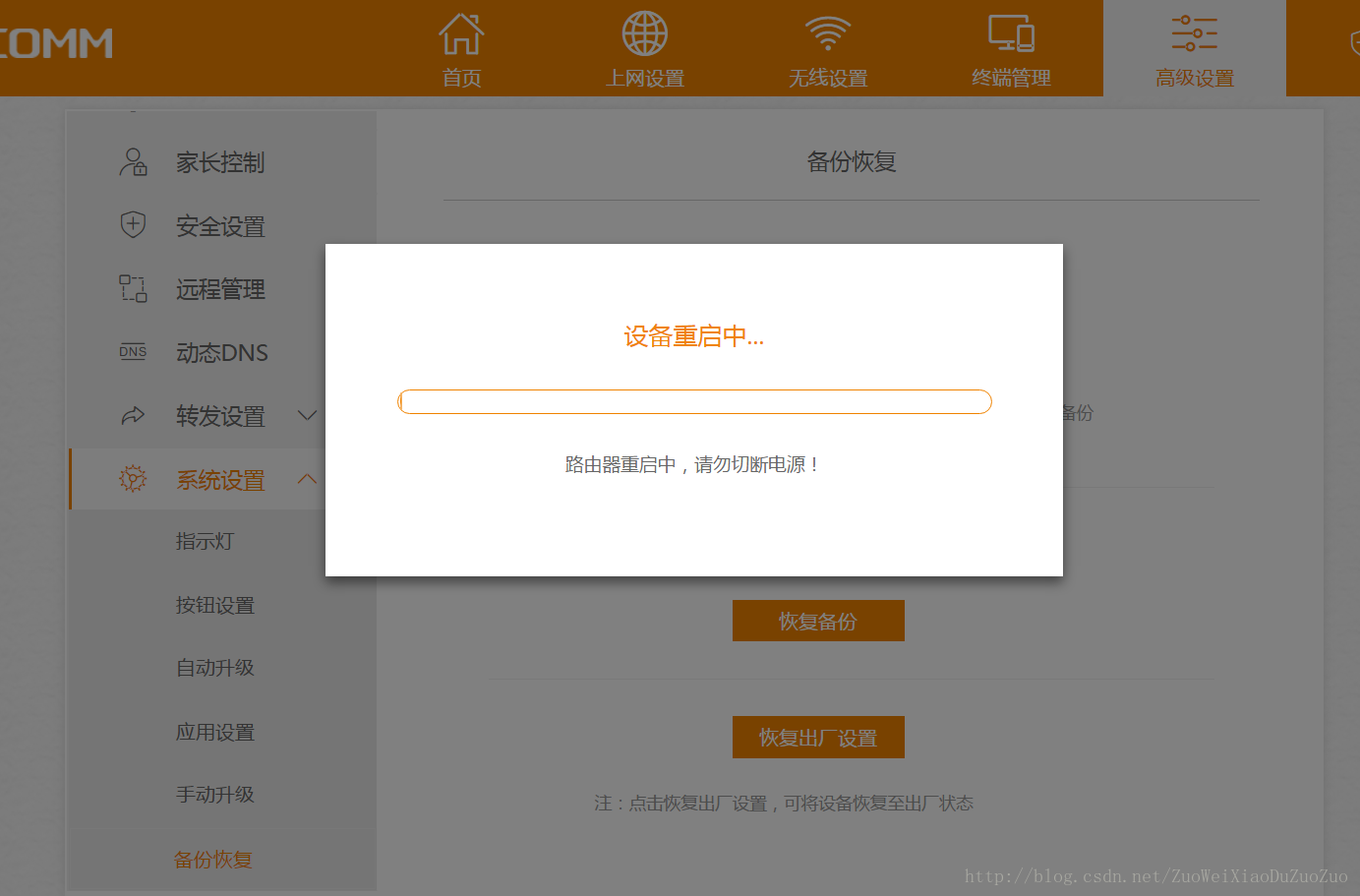Click the forwarding arrow icon beside 转发设置
The image size is (1360, 896).
133,416
